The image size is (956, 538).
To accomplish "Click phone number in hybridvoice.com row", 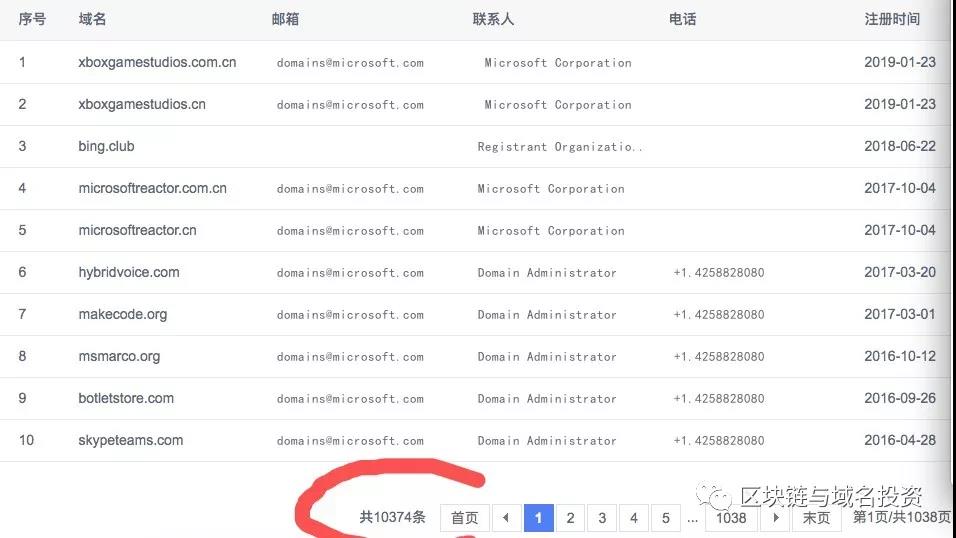I will pos(719,273).
